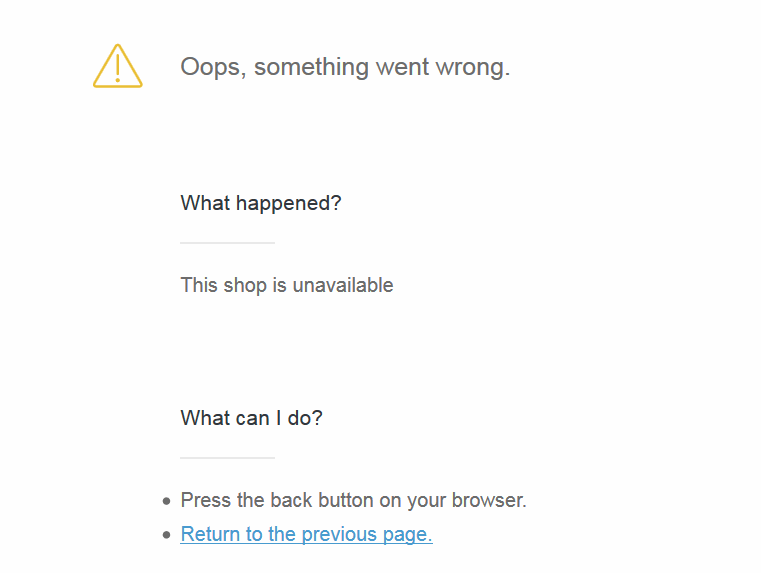This screenshot has width=761, height=573.
Task: Select the "What can I do?" subheading
Action: (251, 418)
